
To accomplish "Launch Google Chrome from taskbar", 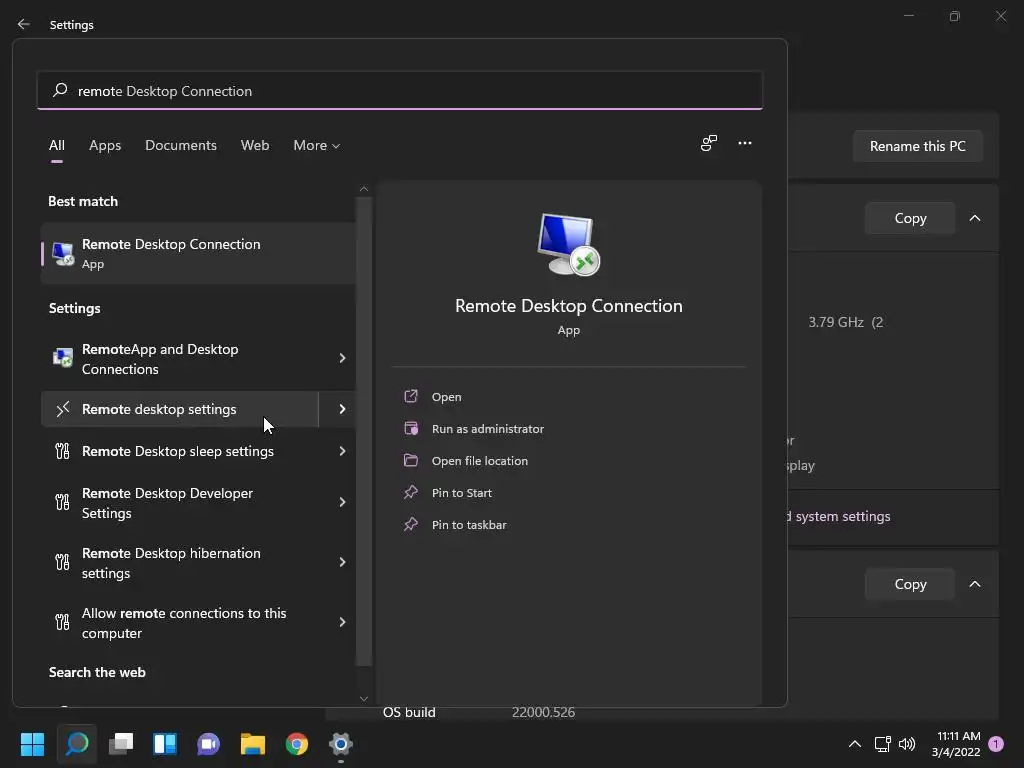I will [x=297, y=744].
